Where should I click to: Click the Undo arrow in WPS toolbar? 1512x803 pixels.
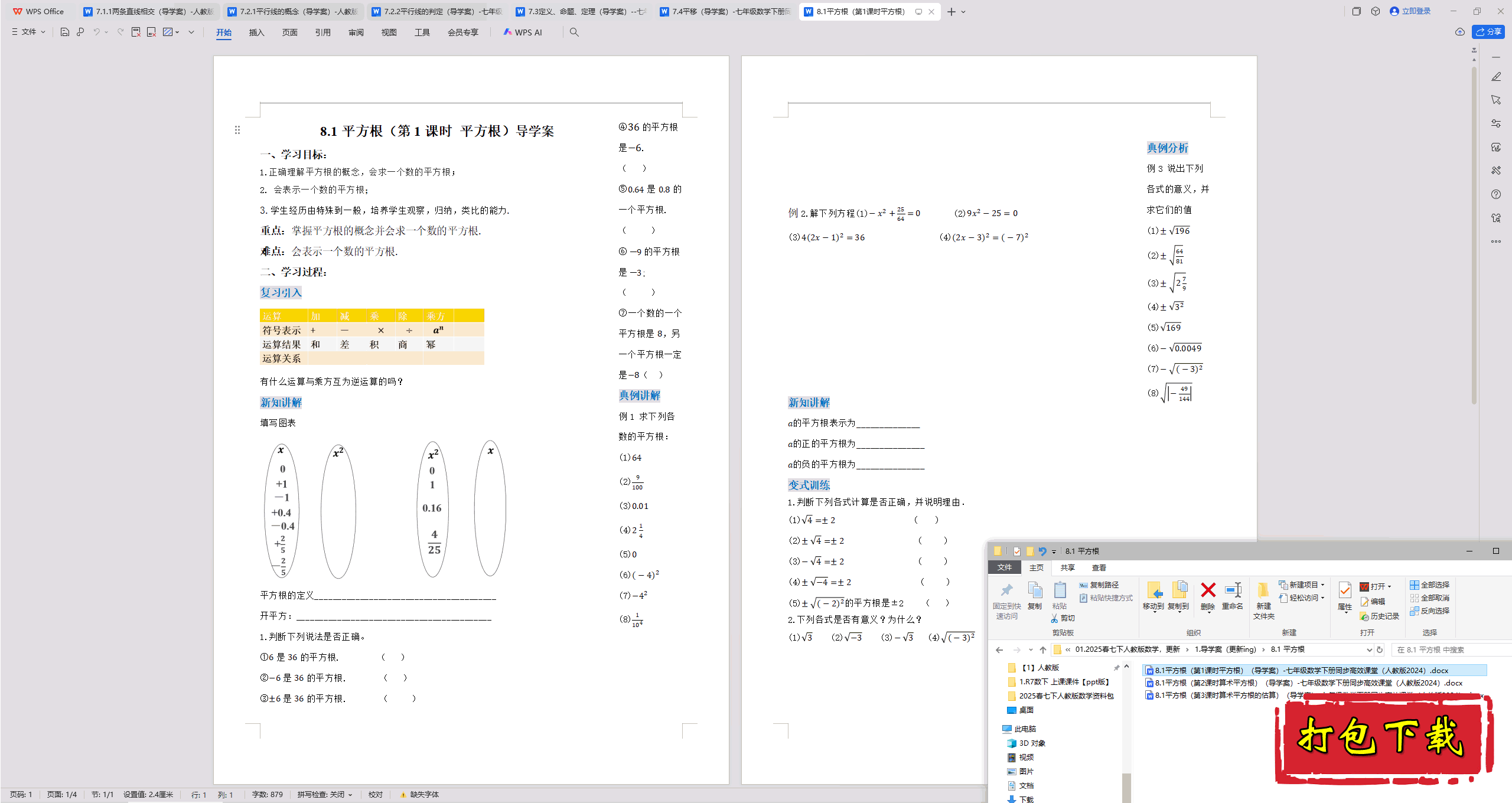[x=96, y=32]
